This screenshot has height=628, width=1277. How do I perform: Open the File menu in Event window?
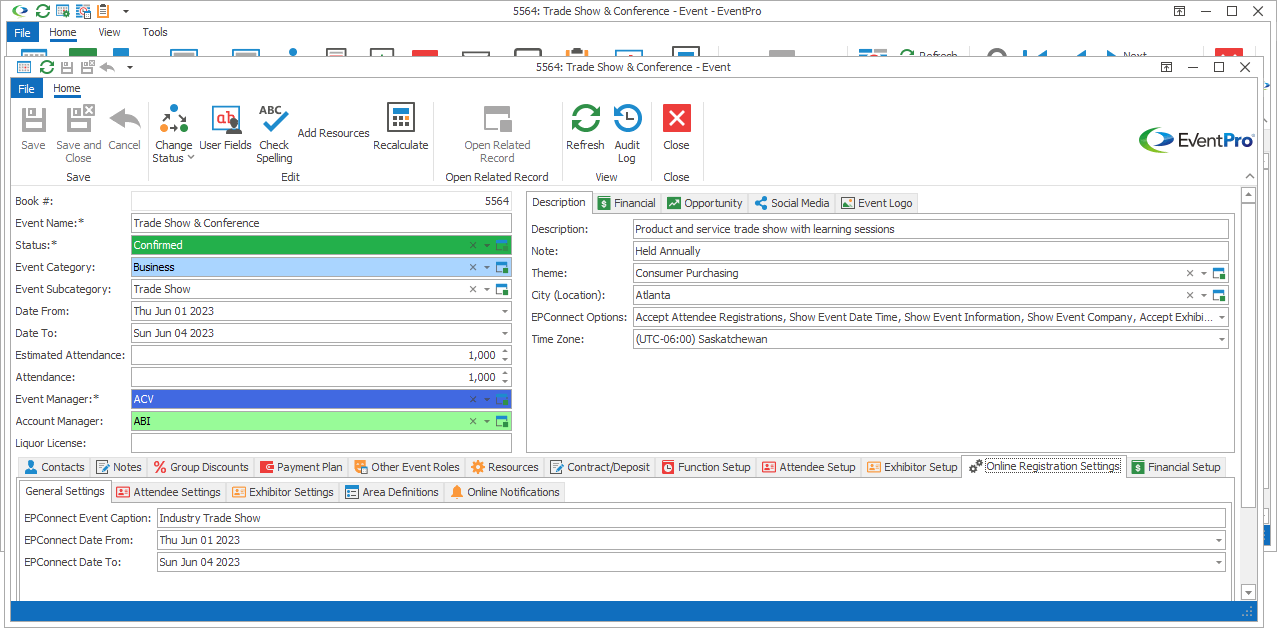pyautogui.click(x=27, y=89)
